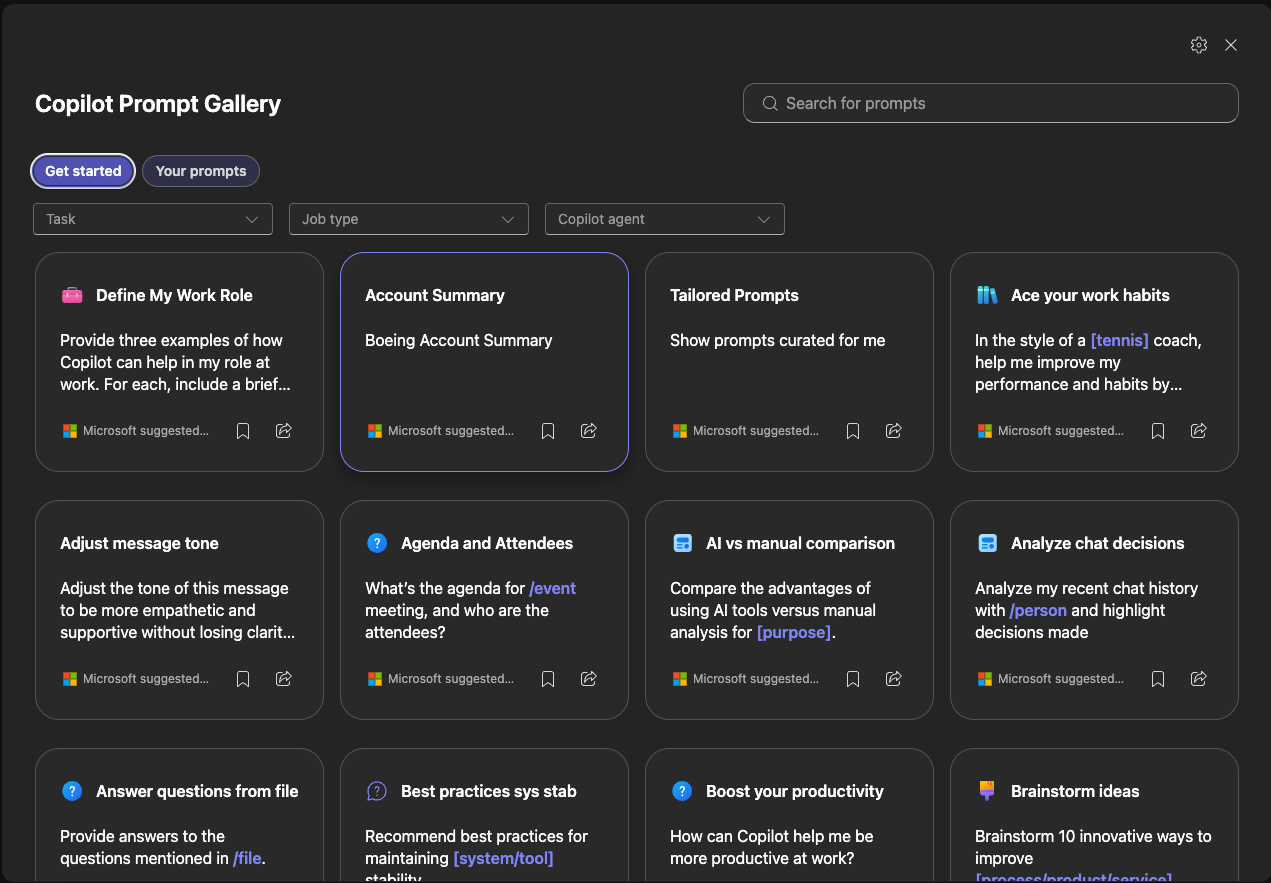Image resolution: width=1271 pixels, height=883 pixels.
Task: Click the Answer questions from file title
Action: coord(197,791)
